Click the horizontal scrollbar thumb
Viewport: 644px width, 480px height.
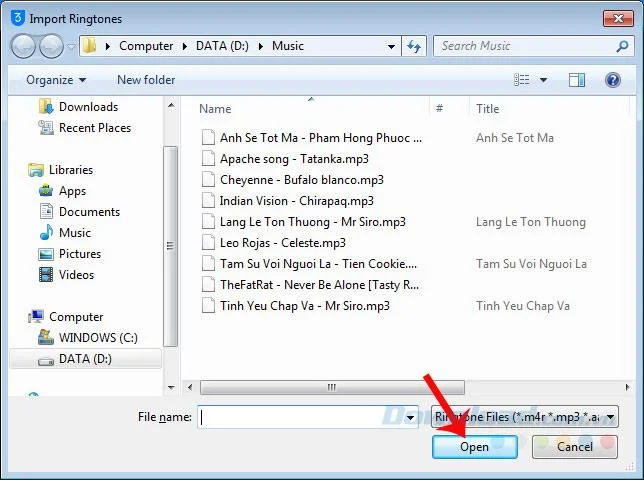[x=332, y=387]
